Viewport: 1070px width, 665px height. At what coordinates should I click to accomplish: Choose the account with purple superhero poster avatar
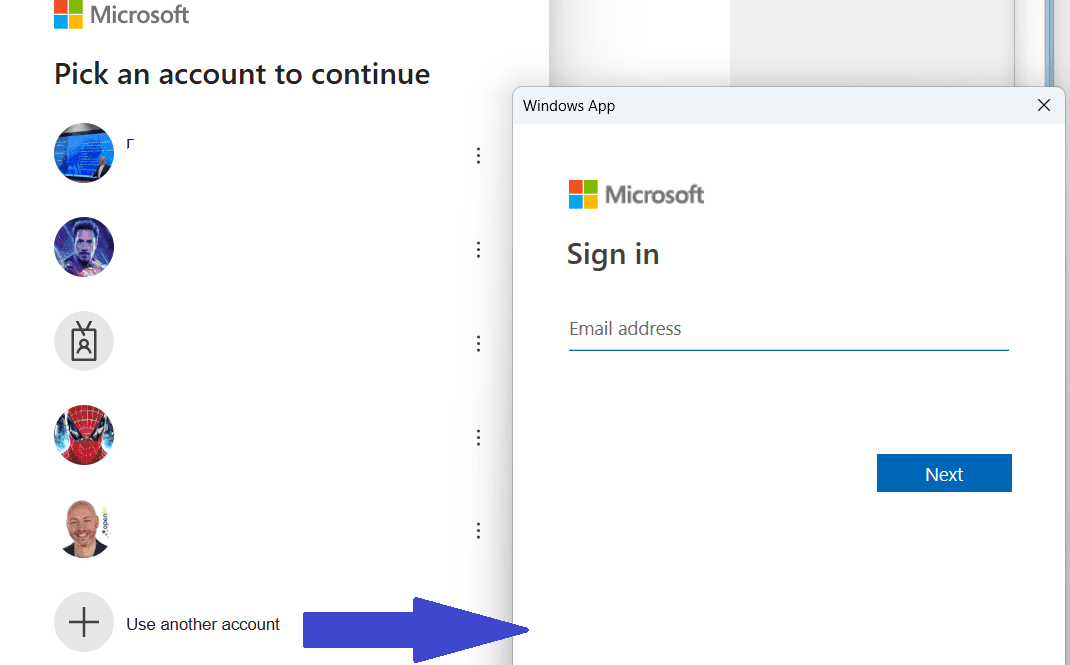tap(84, 247)
